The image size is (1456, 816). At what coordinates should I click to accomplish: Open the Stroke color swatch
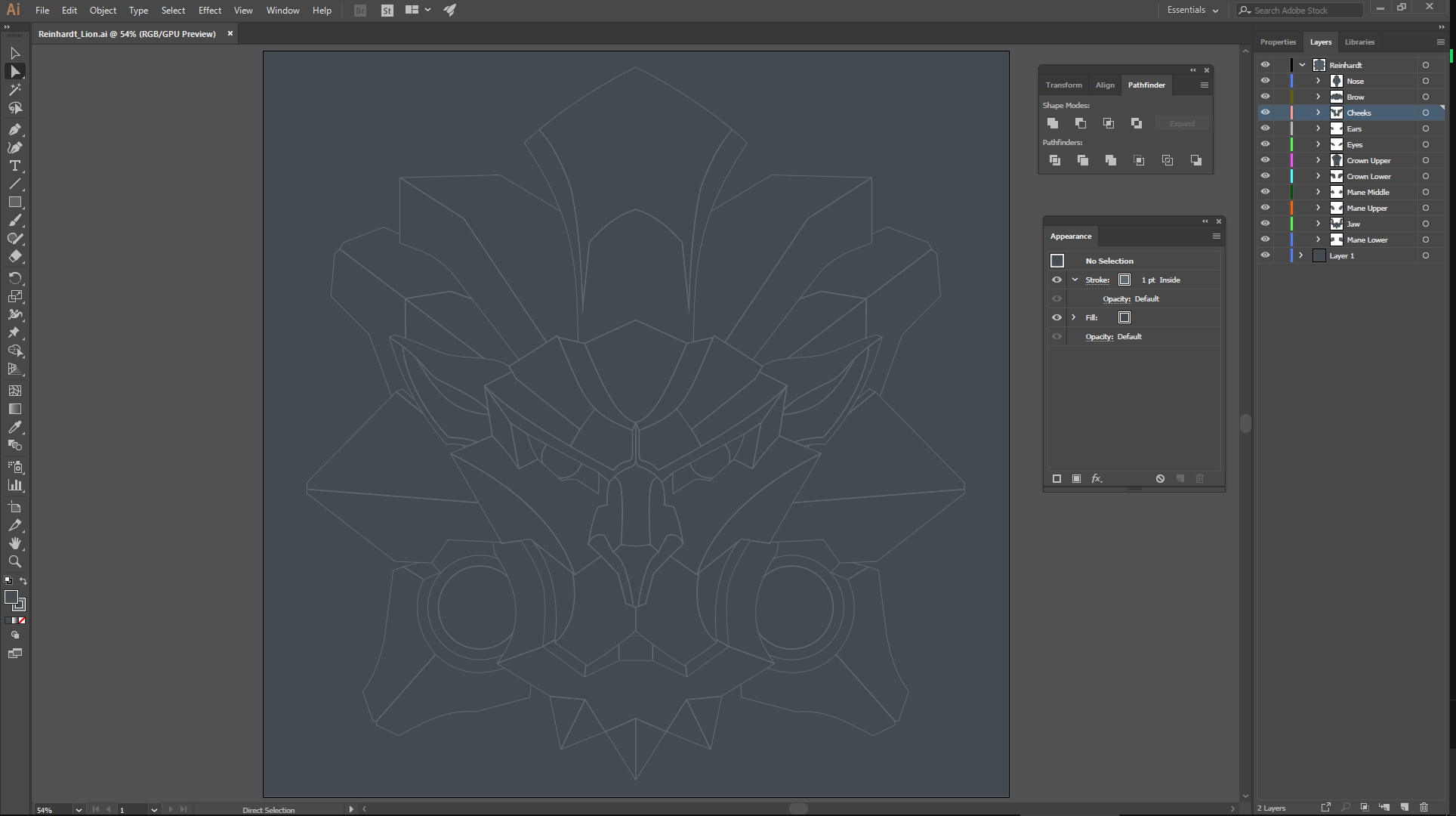coord(1124,280)
